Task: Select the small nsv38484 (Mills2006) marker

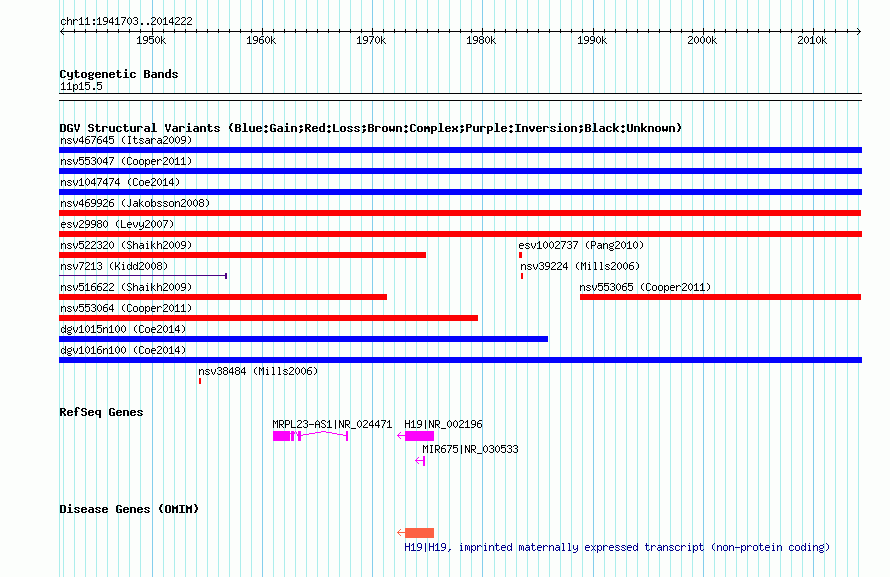Action: coord(200,381)
